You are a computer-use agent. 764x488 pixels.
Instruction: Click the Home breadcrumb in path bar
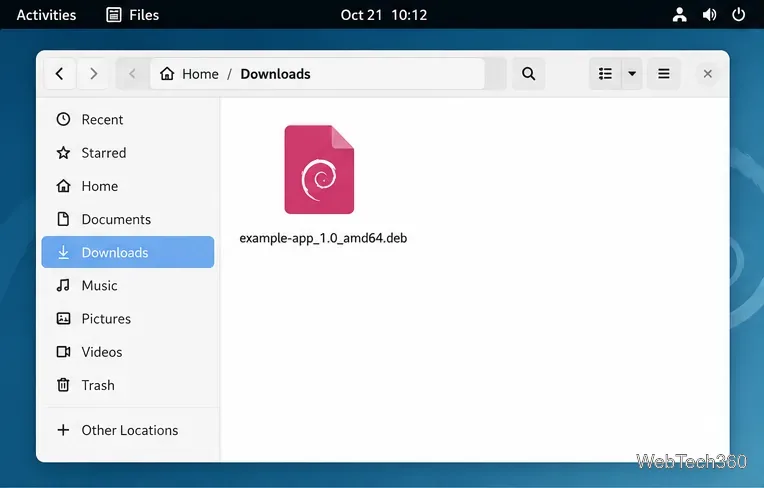tap(190, 74)
